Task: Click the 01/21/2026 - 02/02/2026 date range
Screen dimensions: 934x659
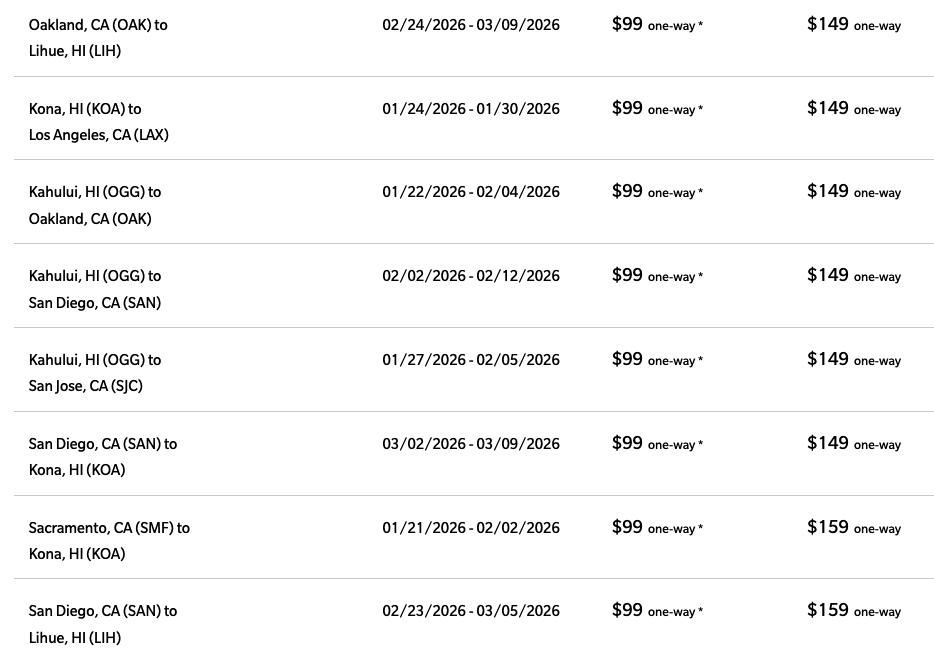Action: click(x=471, y=528)
